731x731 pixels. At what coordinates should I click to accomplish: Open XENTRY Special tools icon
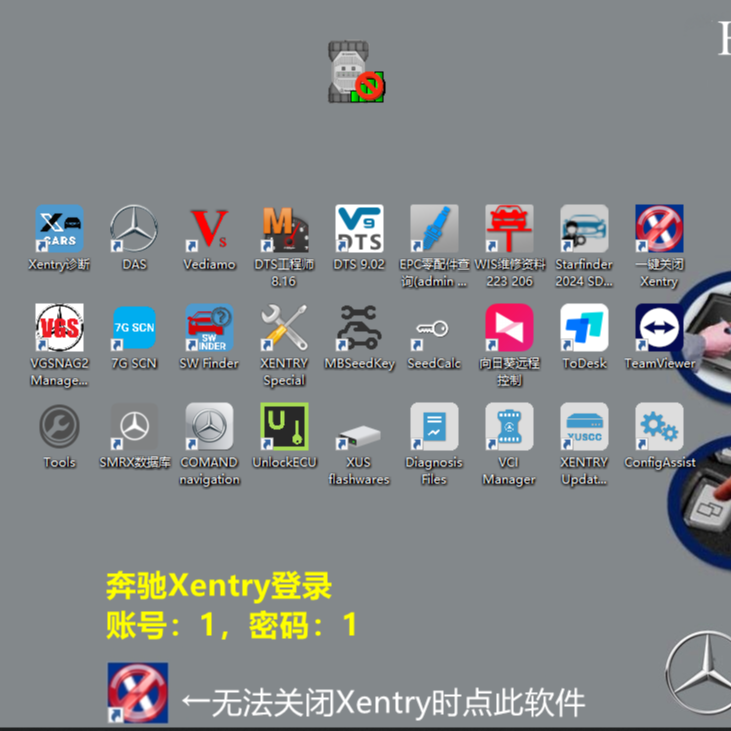coord(284,329)
